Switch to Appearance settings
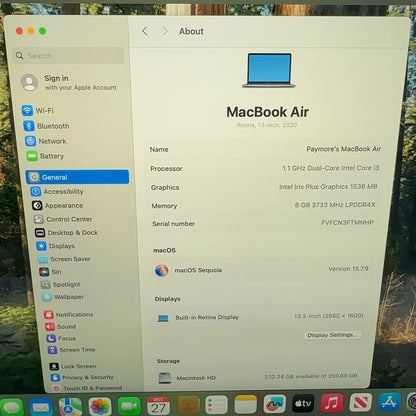The height and width of the screenshot is (416, 416). [58, 206]
